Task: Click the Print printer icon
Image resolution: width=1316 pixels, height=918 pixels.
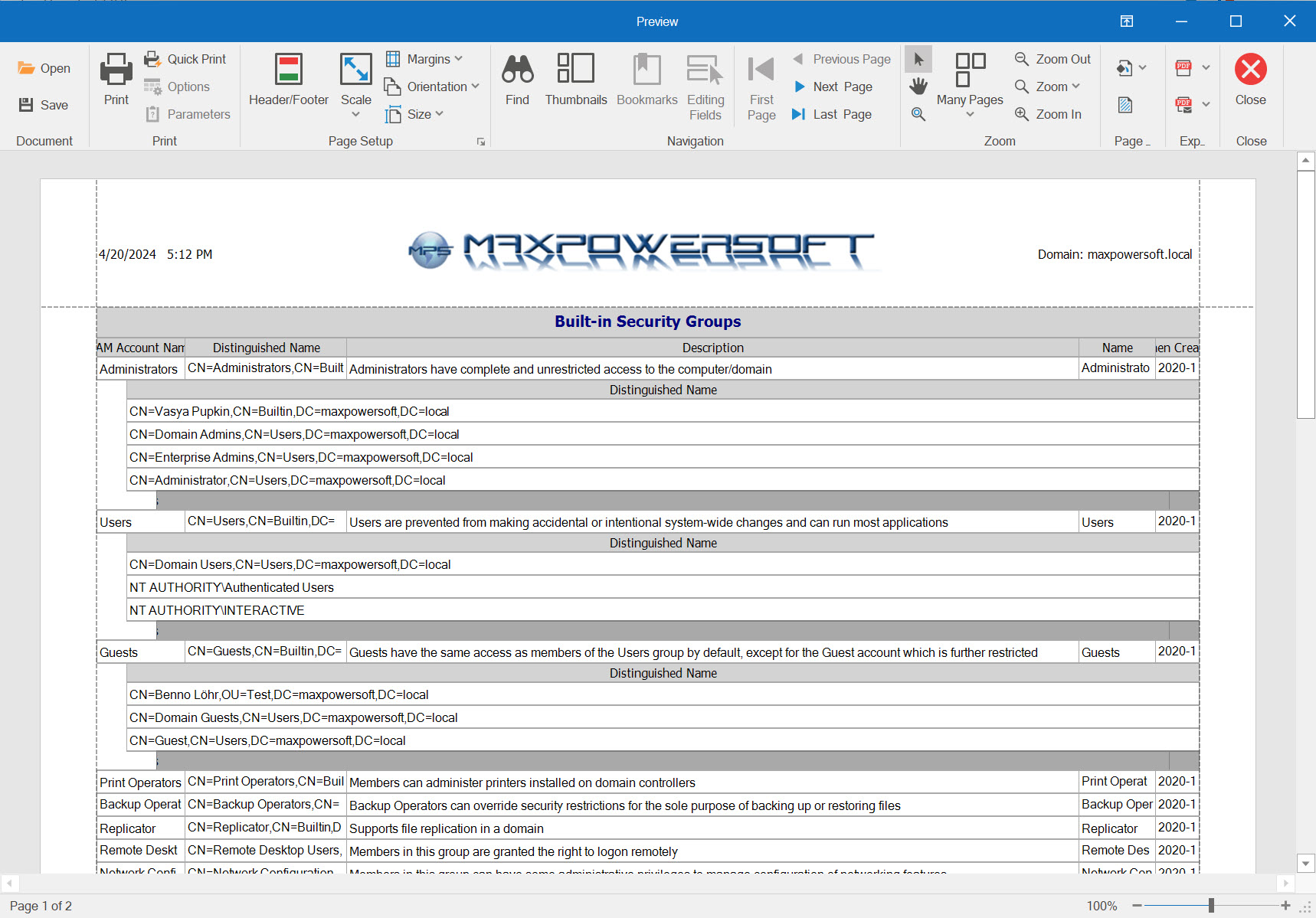Action: [116, 70]
